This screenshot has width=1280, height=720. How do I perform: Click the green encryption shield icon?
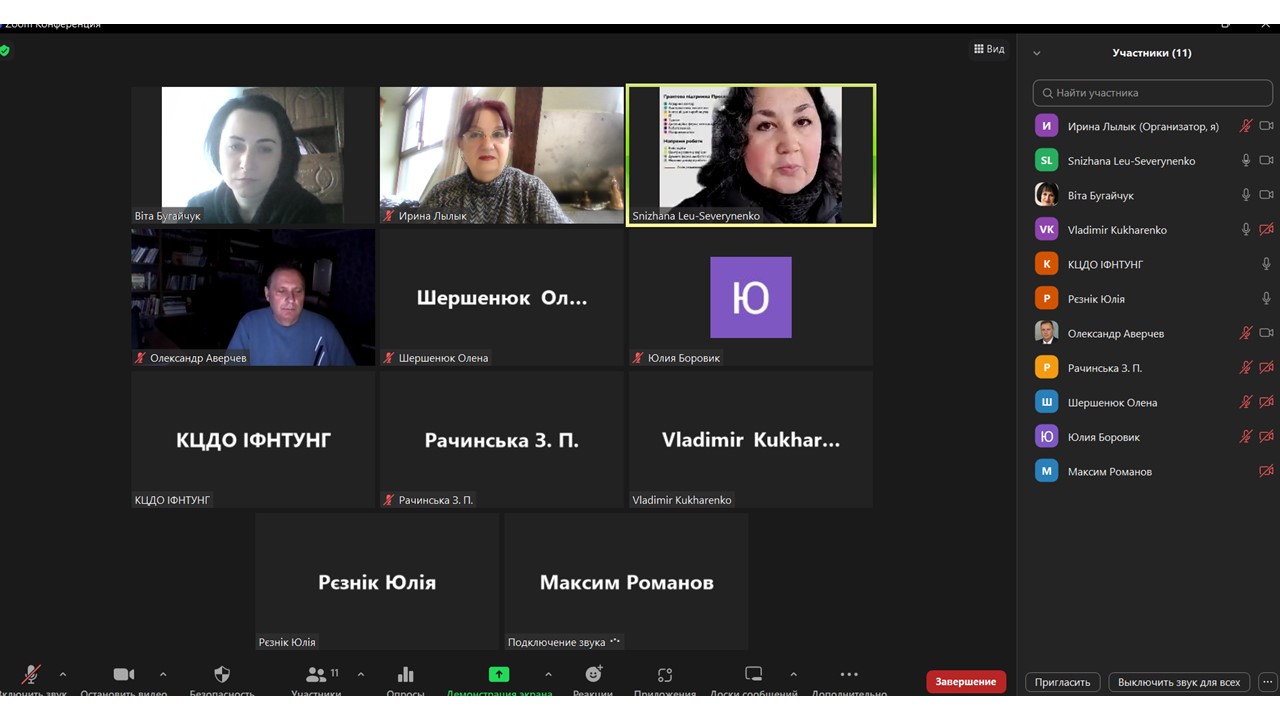pos(5,50)
